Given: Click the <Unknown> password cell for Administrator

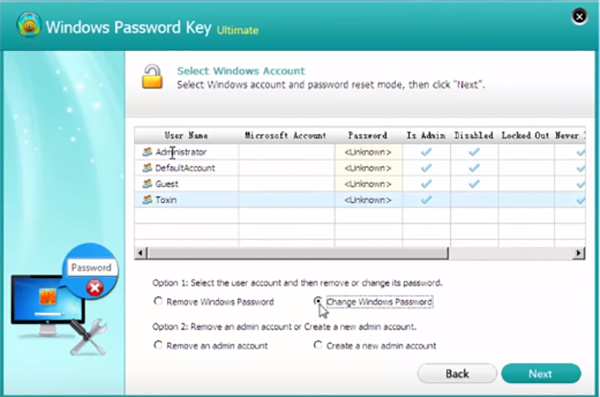Looking at the screenshot, I should [x=368, y=152].
